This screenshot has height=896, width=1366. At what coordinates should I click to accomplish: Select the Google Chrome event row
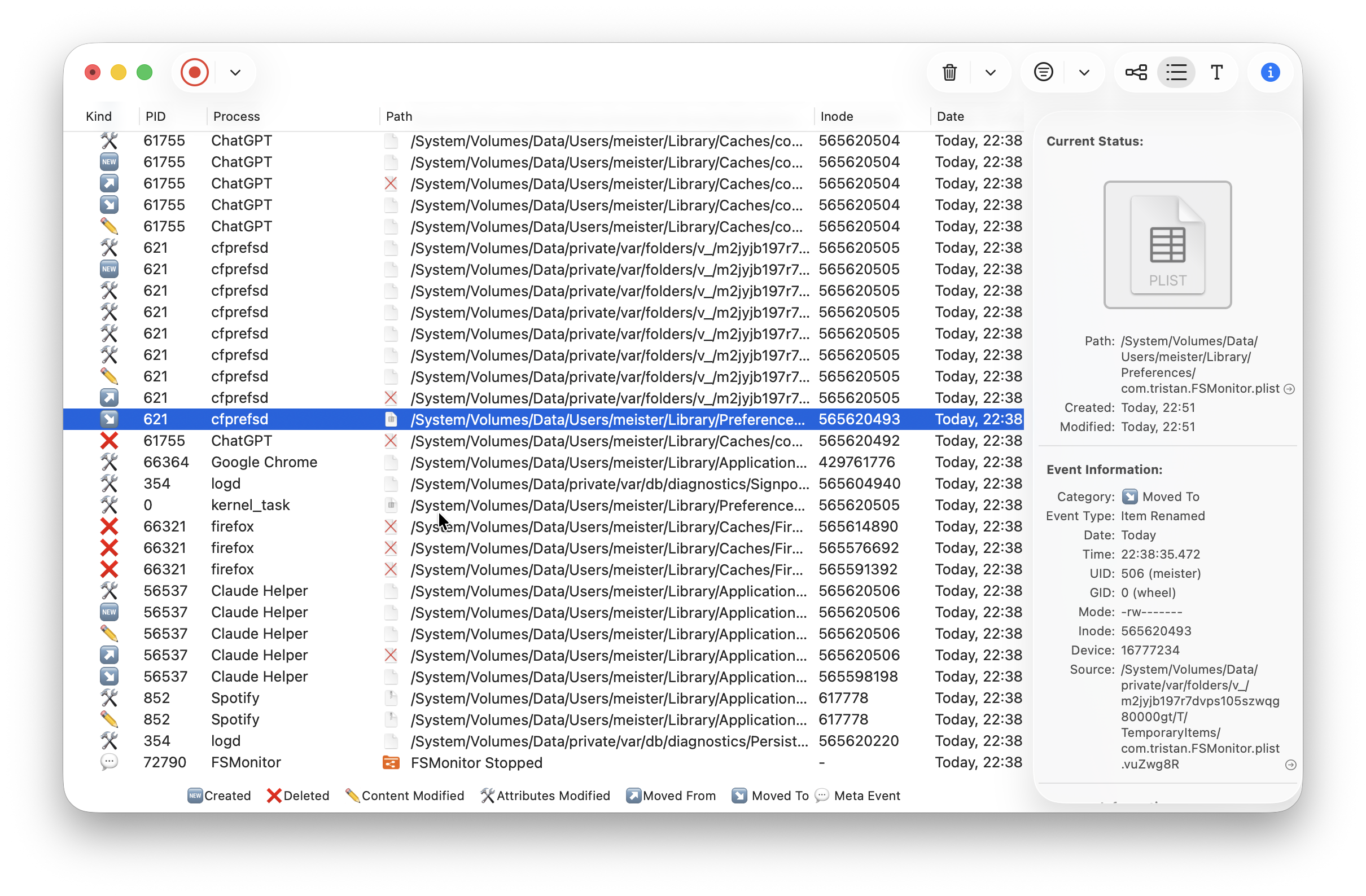pos(543,462)
